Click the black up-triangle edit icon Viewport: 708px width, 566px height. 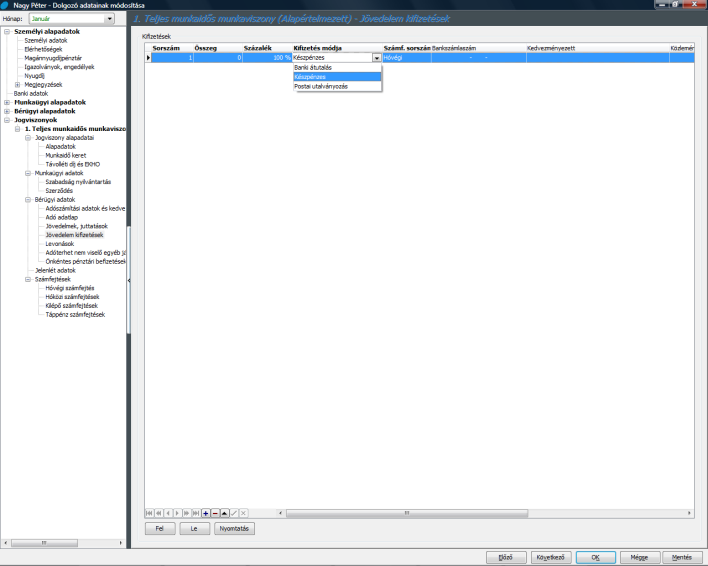(x=224, y=513)
